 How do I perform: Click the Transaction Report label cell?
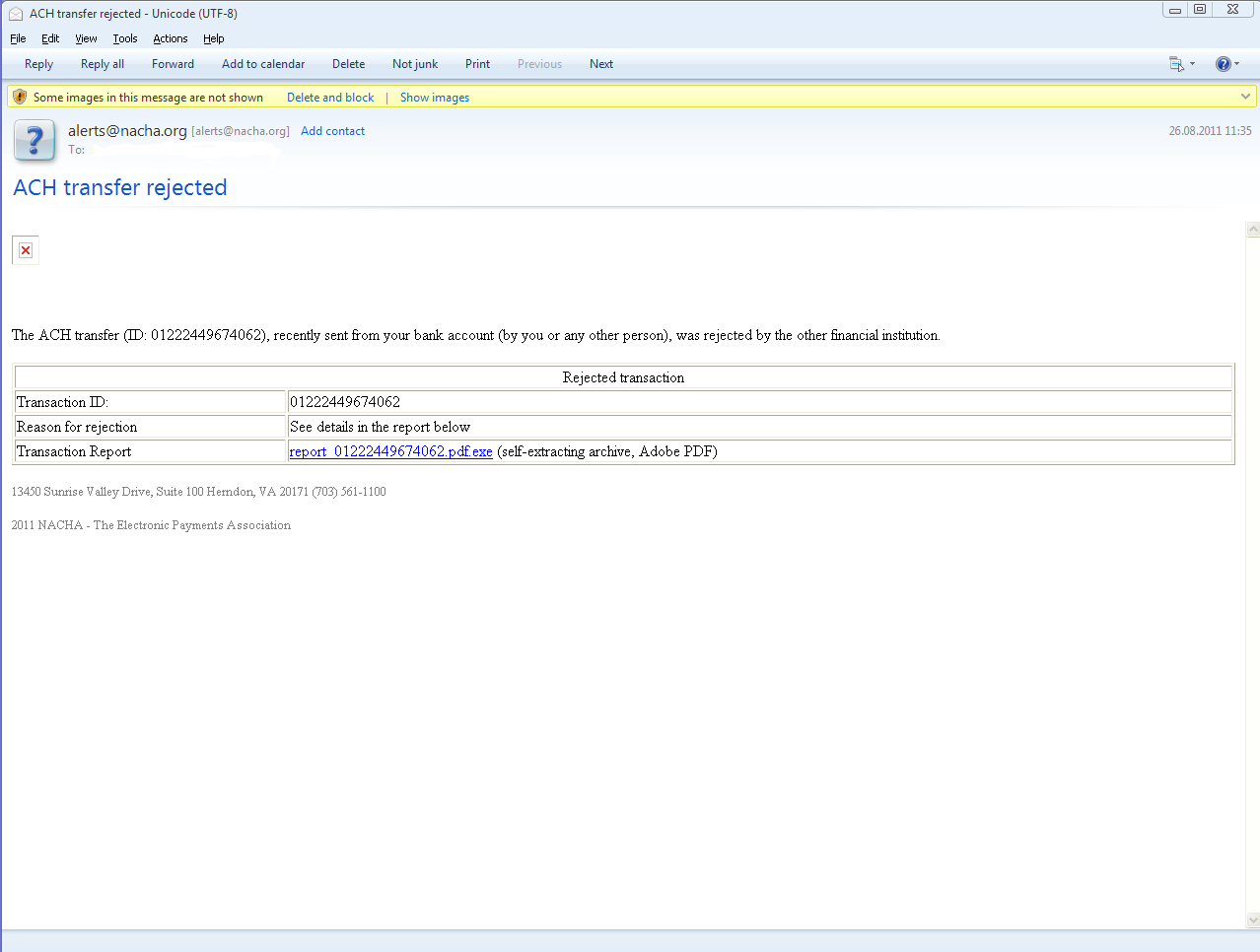point(151,451)
